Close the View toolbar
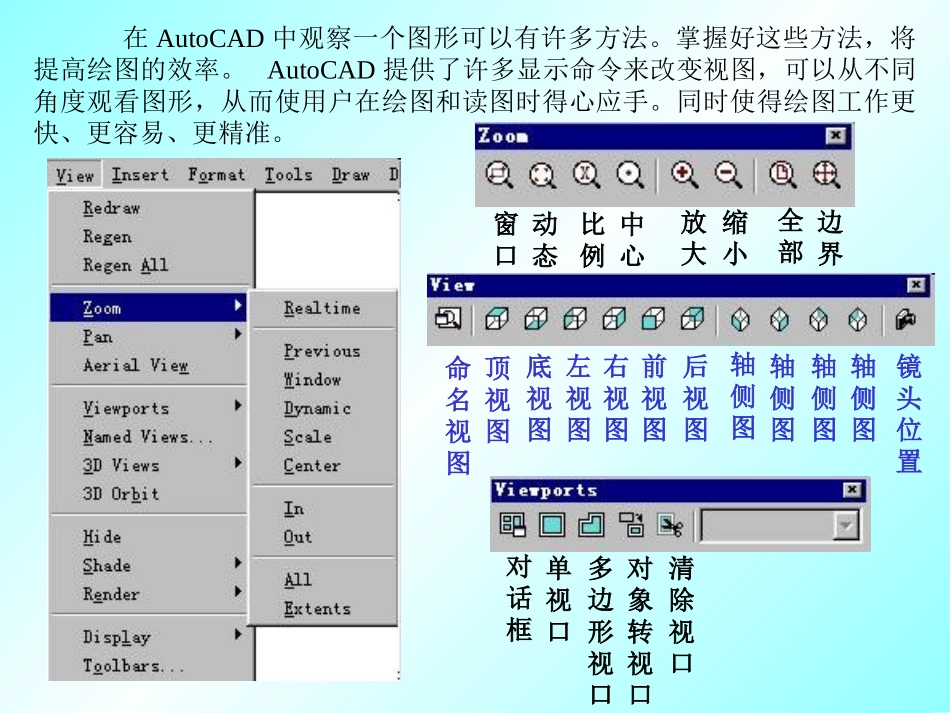950x713 pixels. (916, 285)
